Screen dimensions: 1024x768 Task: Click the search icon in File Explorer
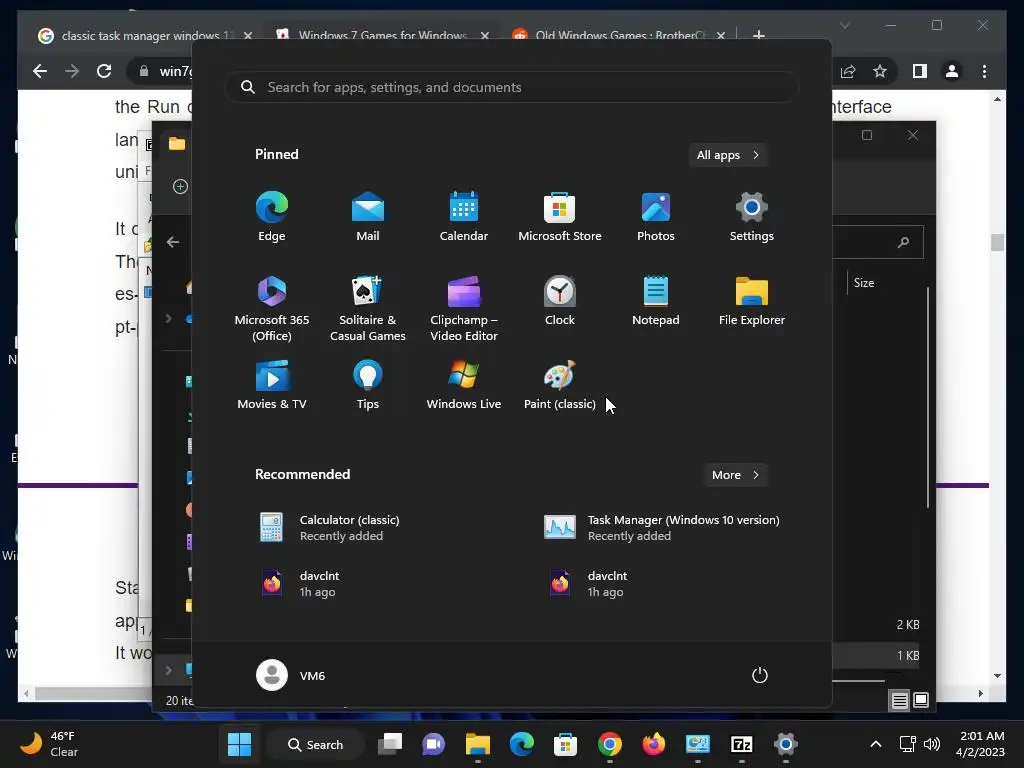[x=904, y=242]
